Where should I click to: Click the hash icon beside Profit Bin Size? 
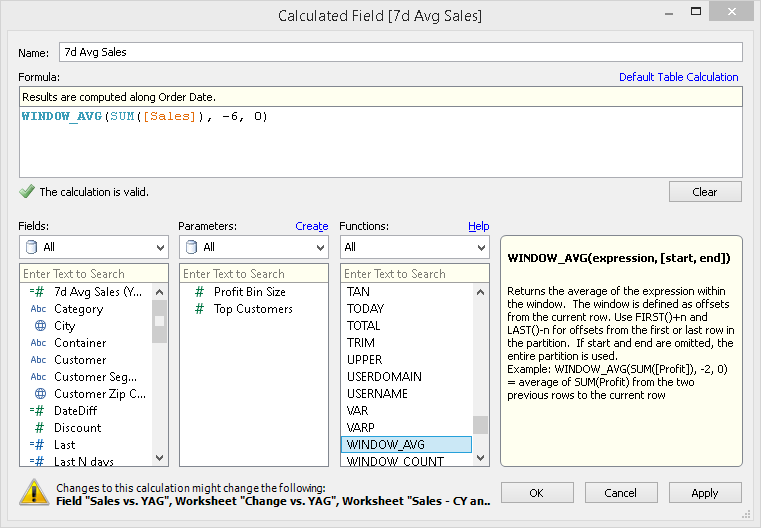tap(199, 292)
